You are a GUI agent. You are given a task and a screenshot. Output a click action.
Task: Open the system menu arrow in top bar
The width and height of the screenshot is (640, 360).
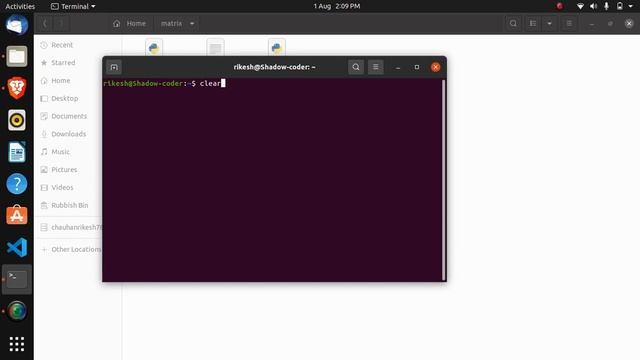pos(631,6)
